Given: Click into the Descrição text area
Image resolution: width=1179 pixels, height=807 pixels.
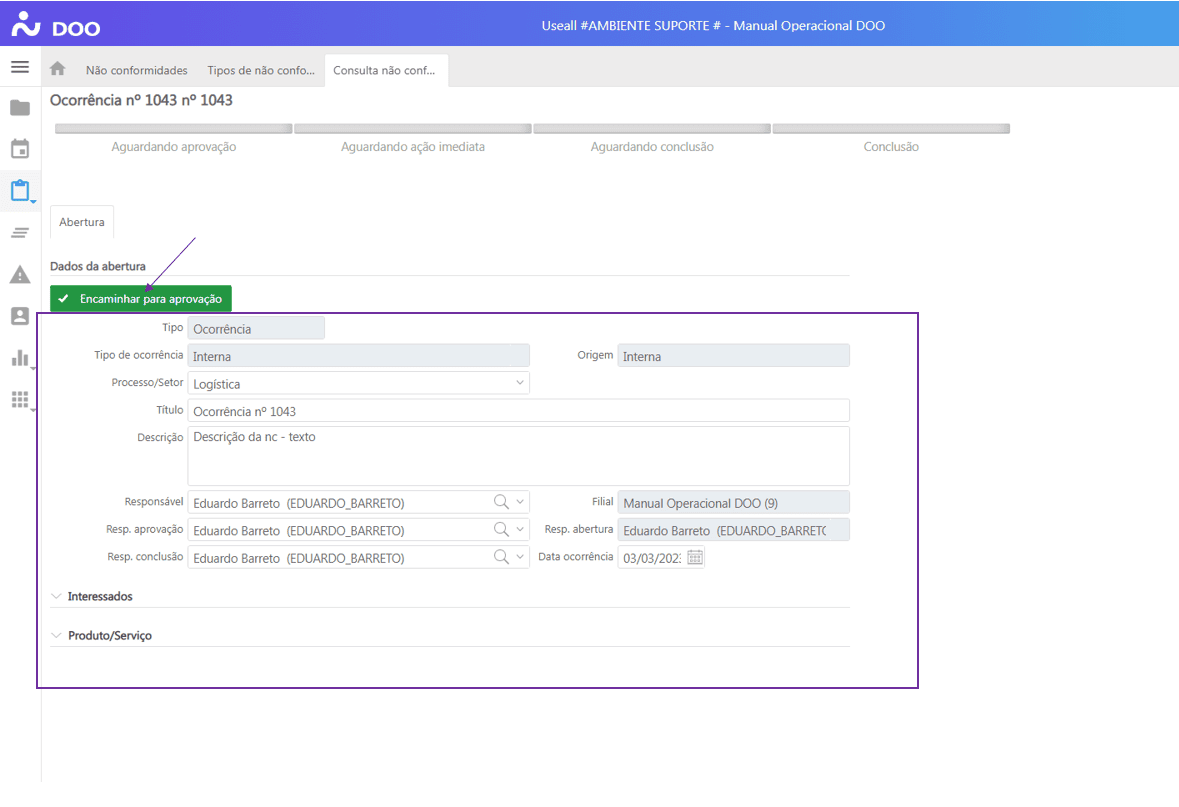Looking at the screenshot, I should point(519,456).
